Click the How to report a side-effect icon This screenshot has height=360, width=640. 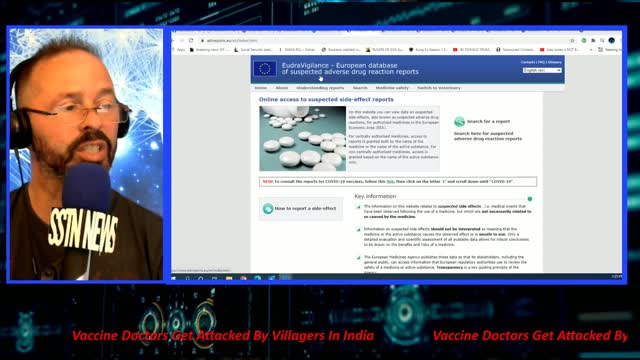click(268, 209)
